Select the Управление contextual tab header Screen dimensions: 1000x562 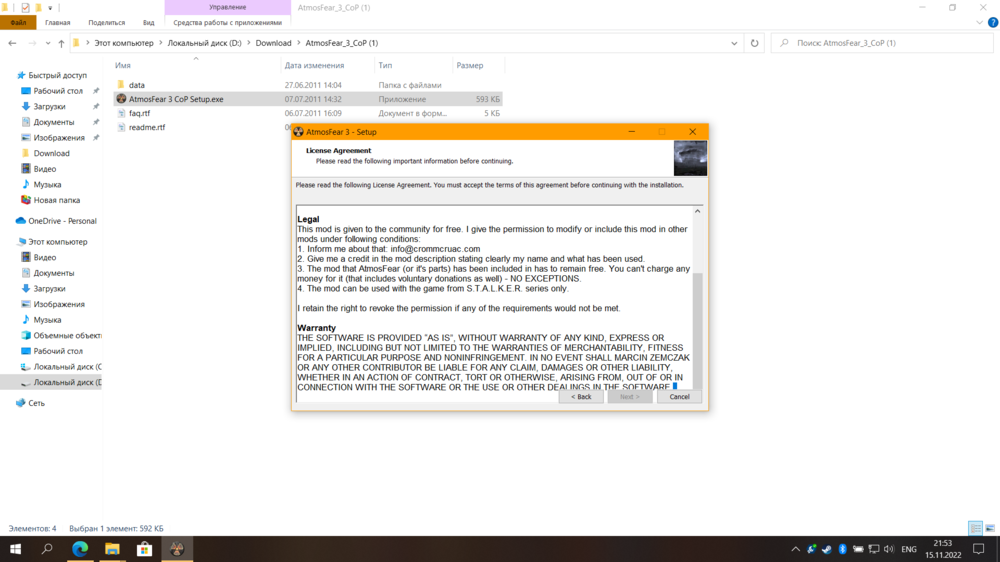(x=228, y=7)
